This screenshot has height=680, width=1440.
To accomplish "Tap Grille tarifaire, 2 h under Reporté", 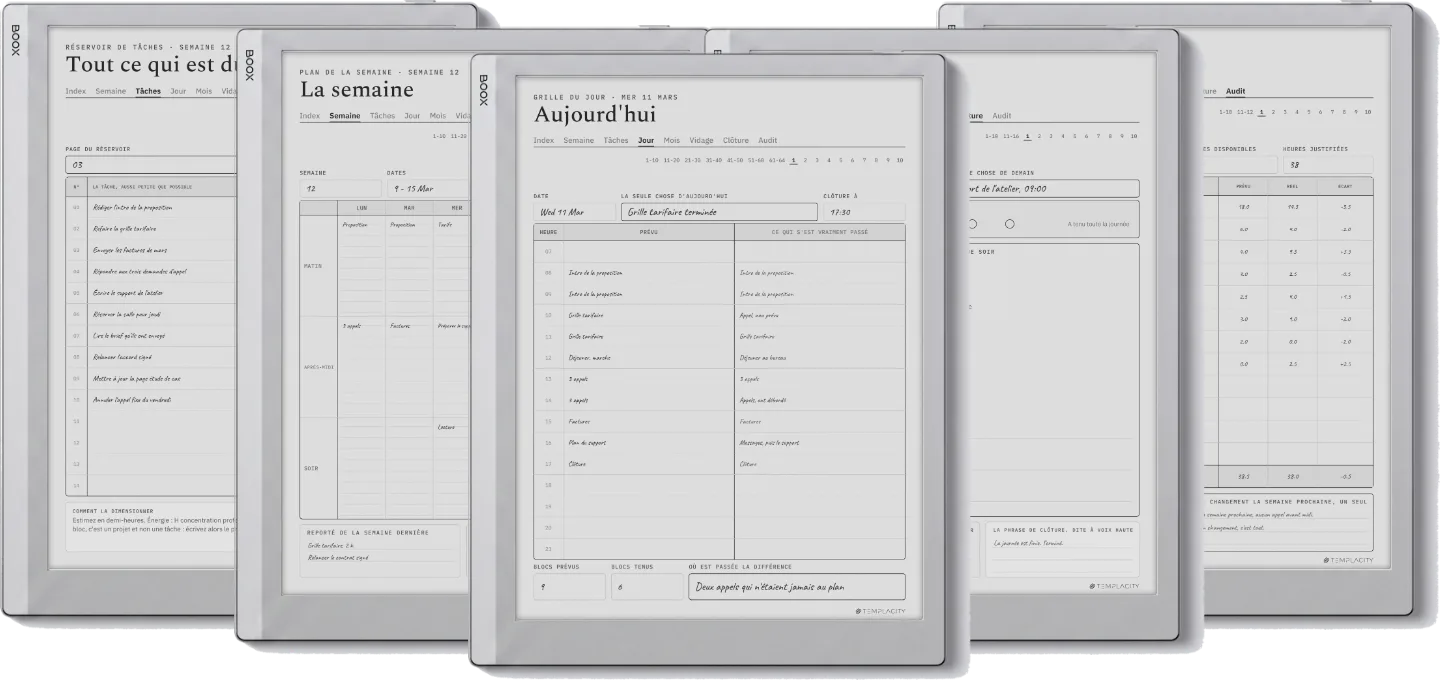I will click(332, 546).
